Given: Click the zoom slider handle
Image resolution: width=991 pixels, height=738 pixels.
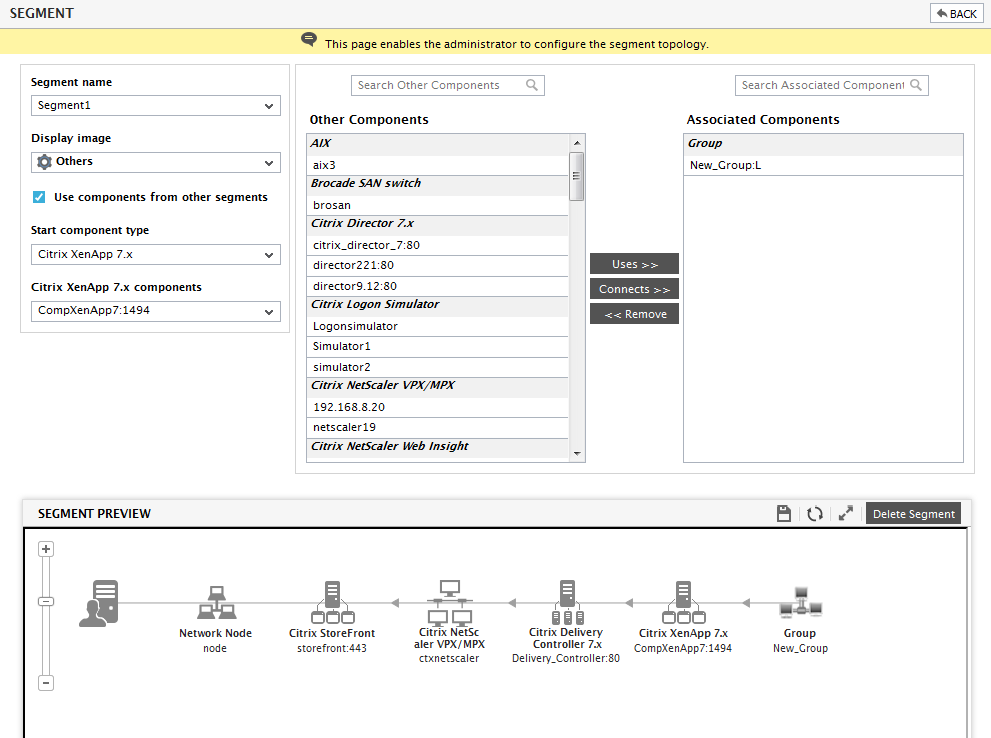Looking at the screenshot, I should tap(46, 602).
